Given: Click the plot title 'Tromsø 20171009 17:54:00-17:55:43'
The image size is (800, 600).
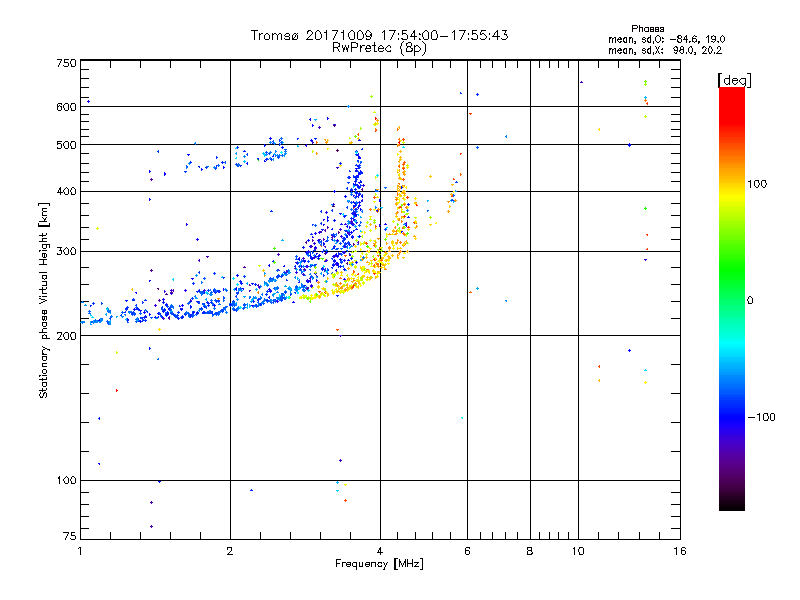Looking at the screenshot, I should [379, 35].
